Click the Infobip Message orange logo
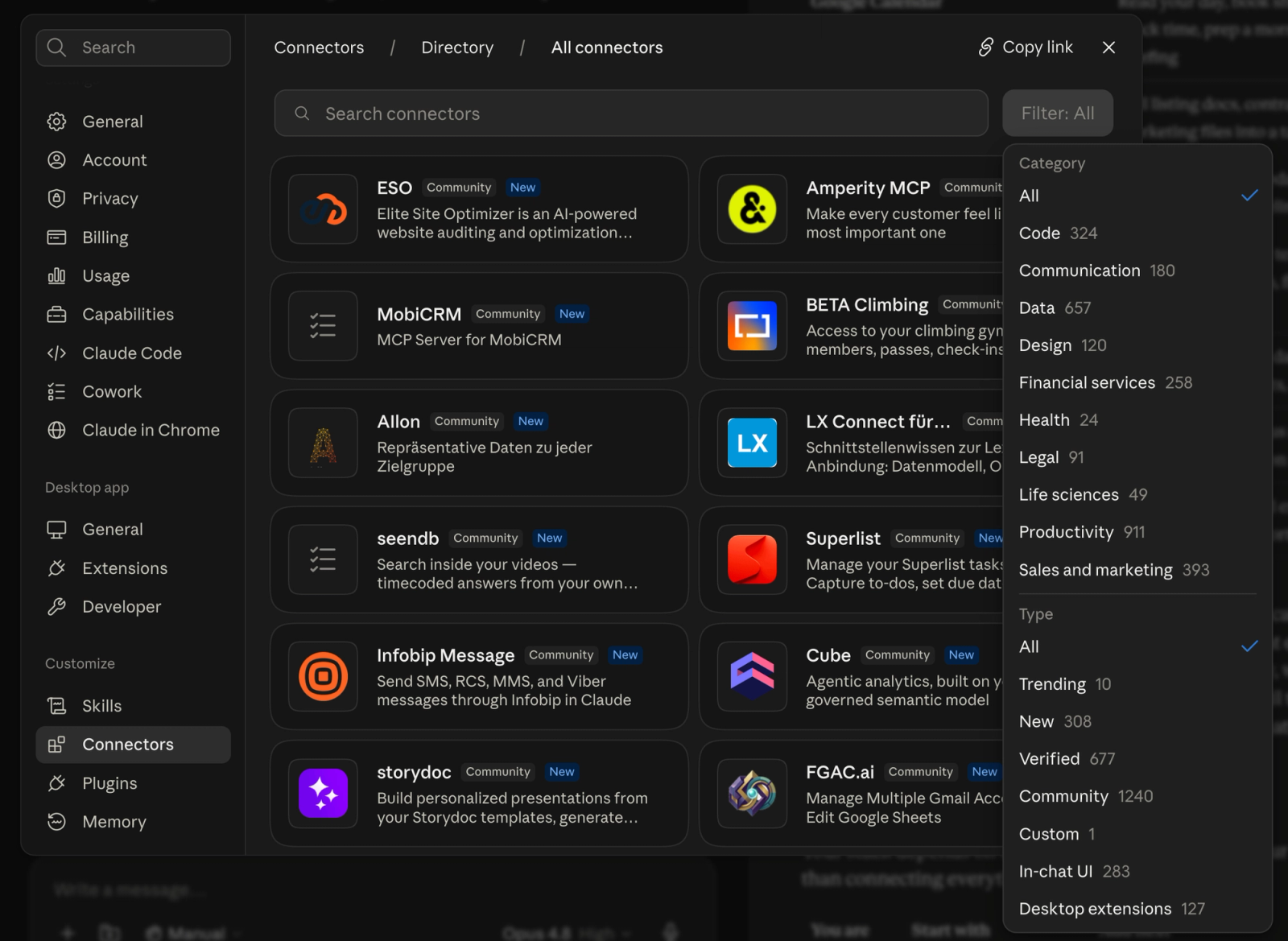This screenshot has width=1288, height=941. click(323, 676)
